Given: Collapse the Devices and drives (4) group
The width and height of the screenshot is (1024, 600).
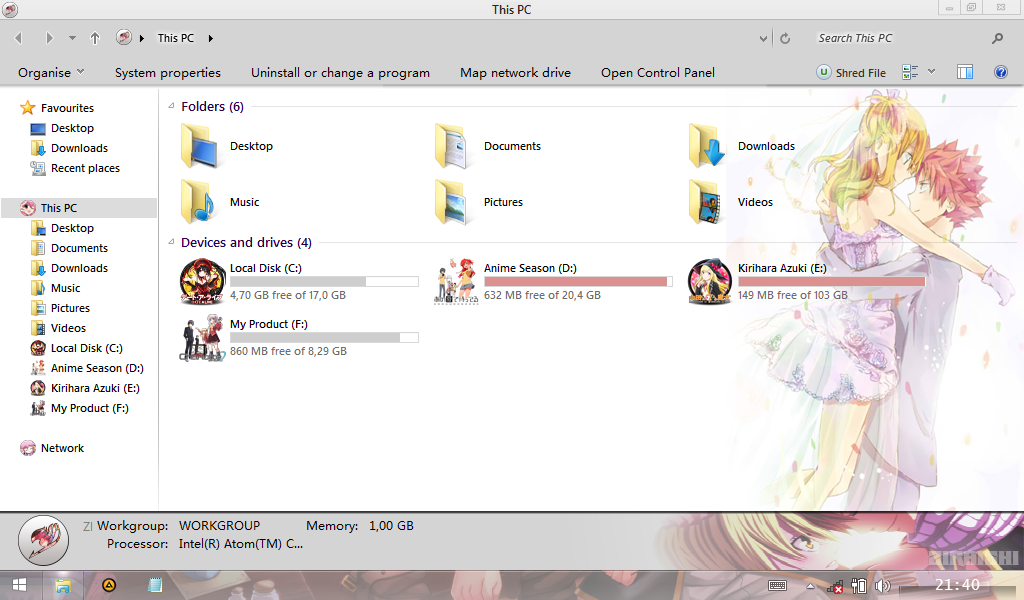Looking at the screenshot, I should tap(171, 242).
